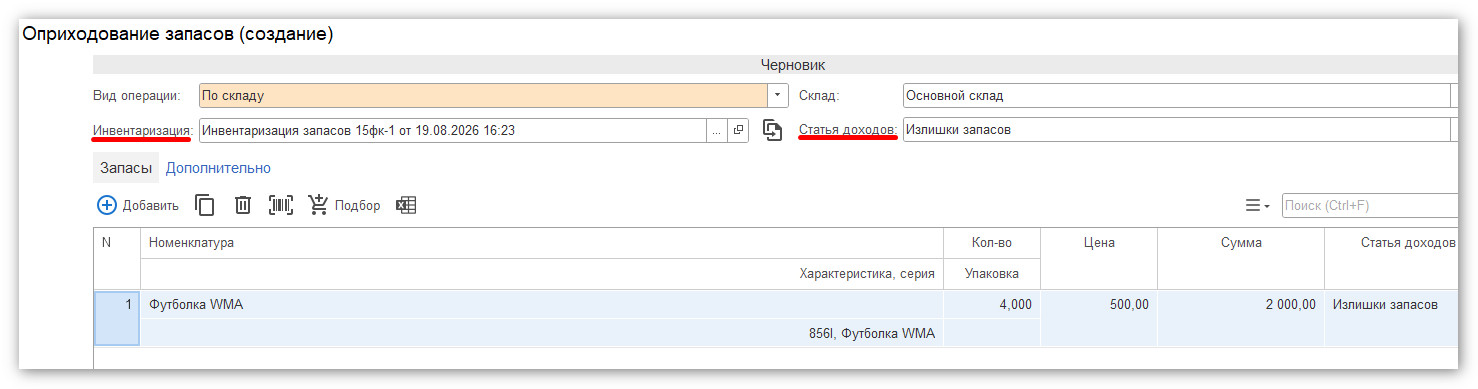Select the row number 1 cell
The image size is (1478, 389).
coord(117,318)
